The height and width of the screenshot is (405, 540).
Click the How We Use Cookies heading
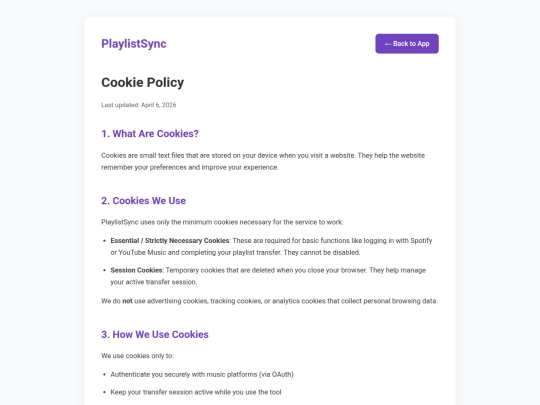coord(155,334)
